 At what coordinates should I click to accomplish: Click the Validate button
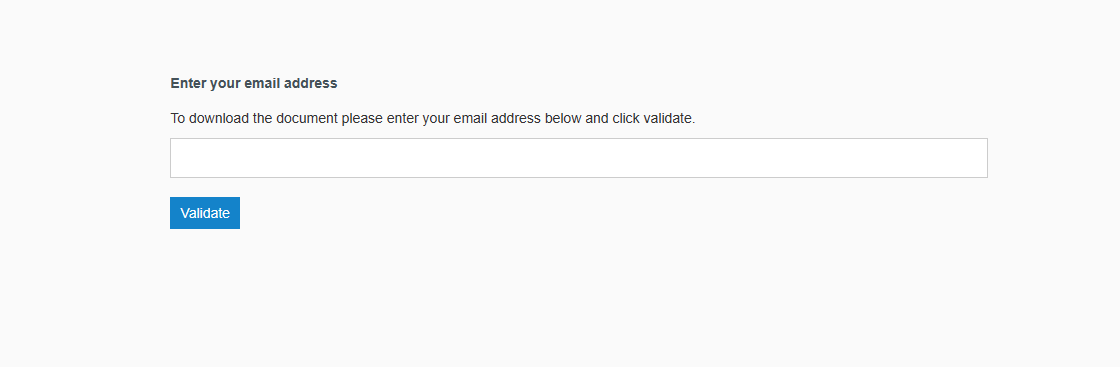(205, 213)
